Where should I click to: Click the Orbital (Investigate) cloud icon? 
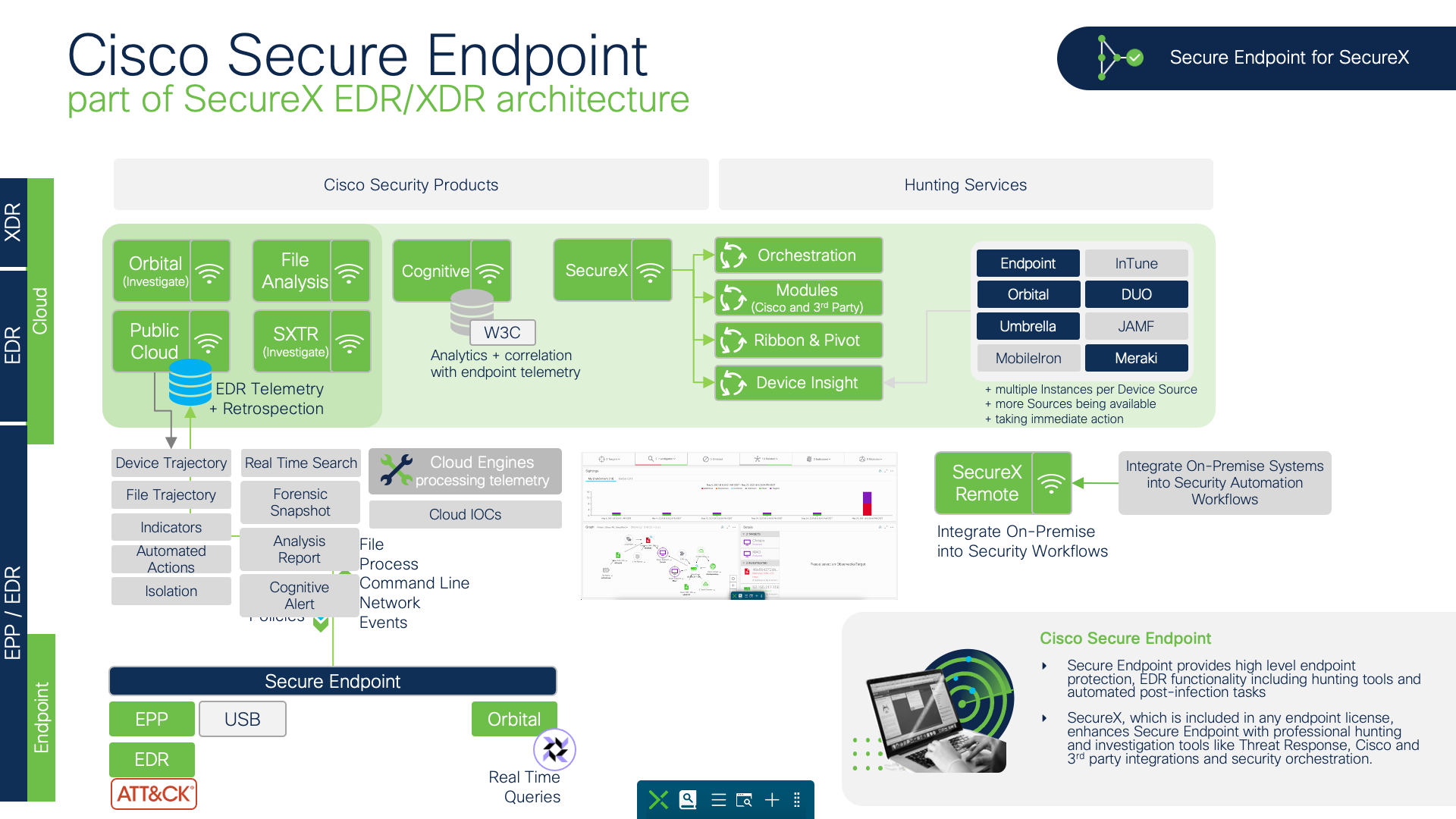click(x=219, y=272)
